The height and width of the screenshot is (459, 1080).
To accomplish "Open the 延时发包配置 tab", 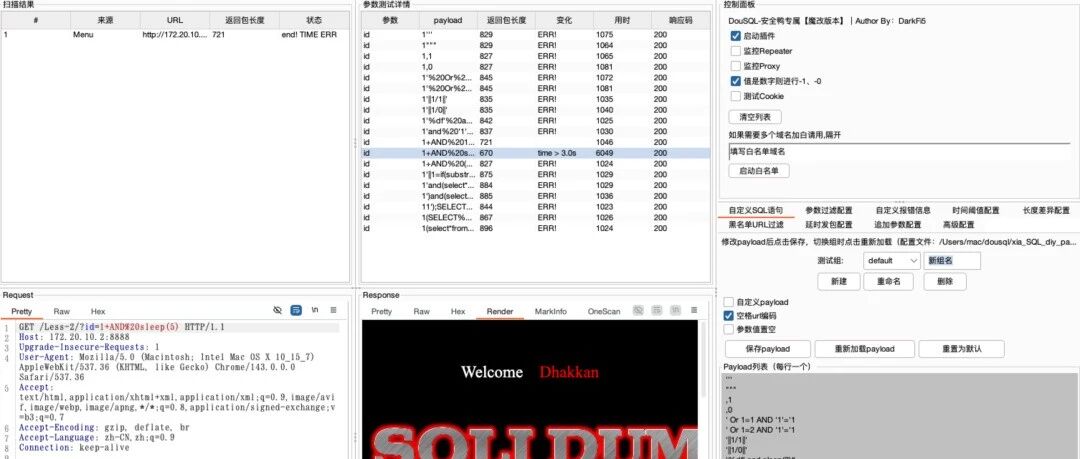I will 829,224.
